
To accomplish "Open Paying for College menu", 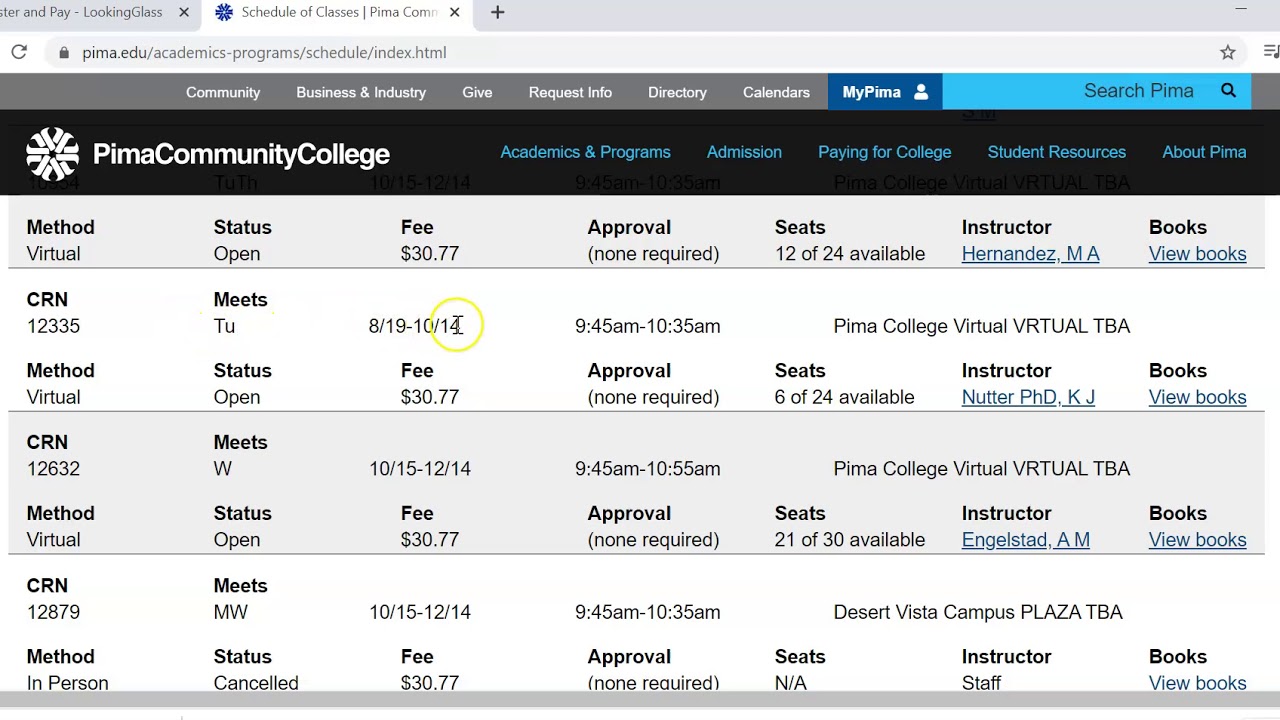I will [884, 152].
